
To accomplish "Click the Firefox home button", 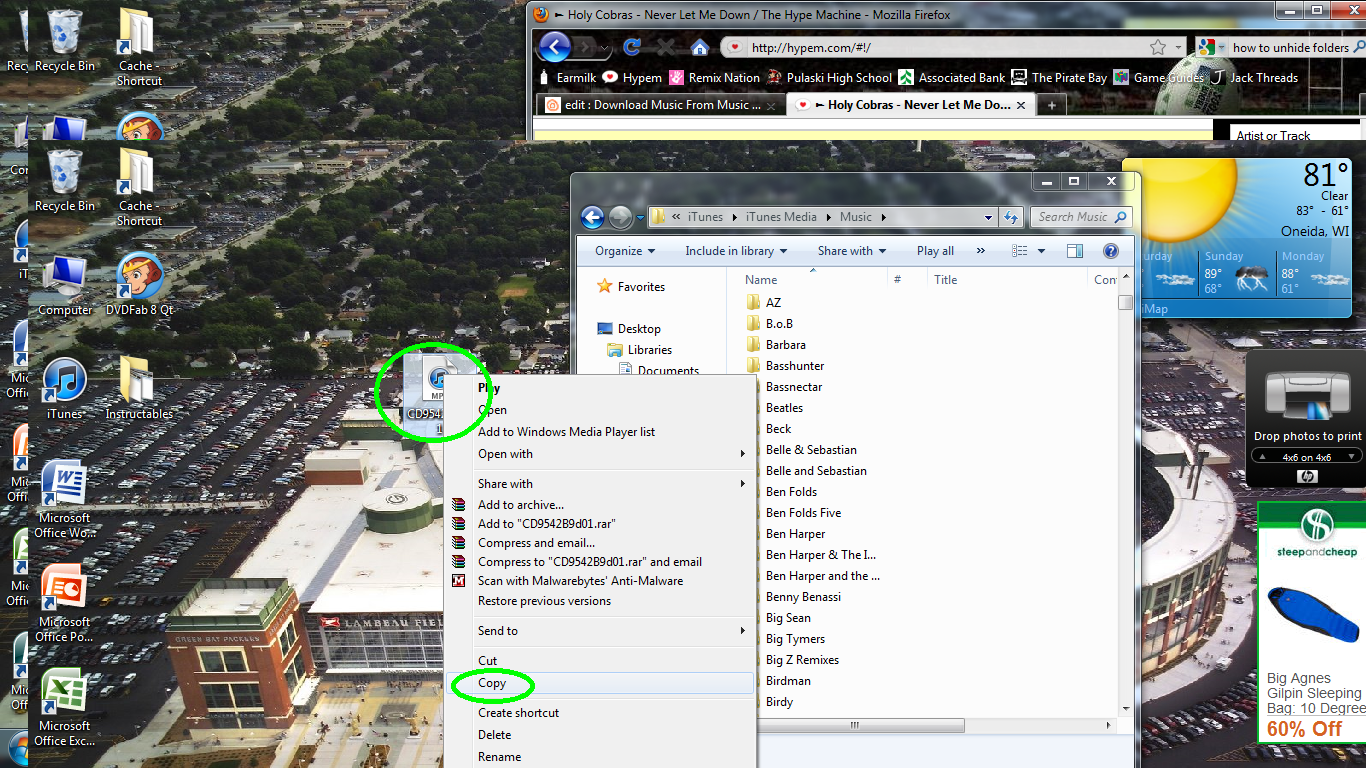I will pyautogui.click(x=700, y=47).
